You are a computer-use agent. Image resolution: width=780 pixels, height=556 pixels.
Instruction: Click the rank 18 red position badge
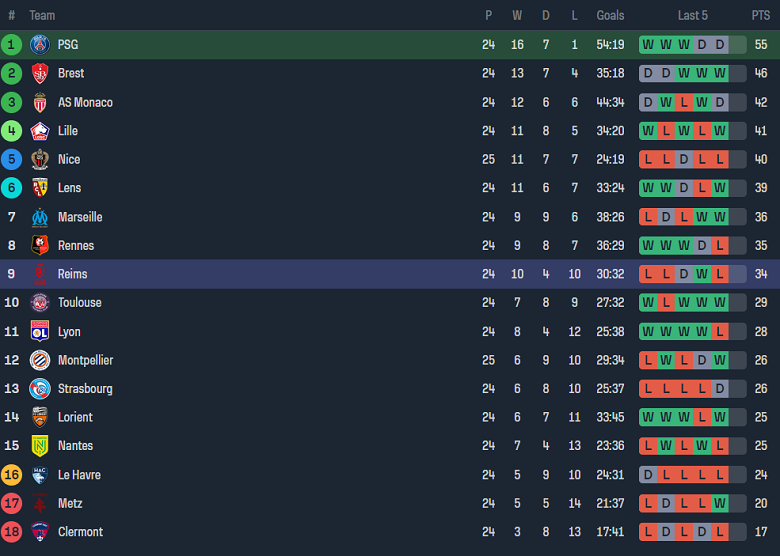[x=12, y=532]
